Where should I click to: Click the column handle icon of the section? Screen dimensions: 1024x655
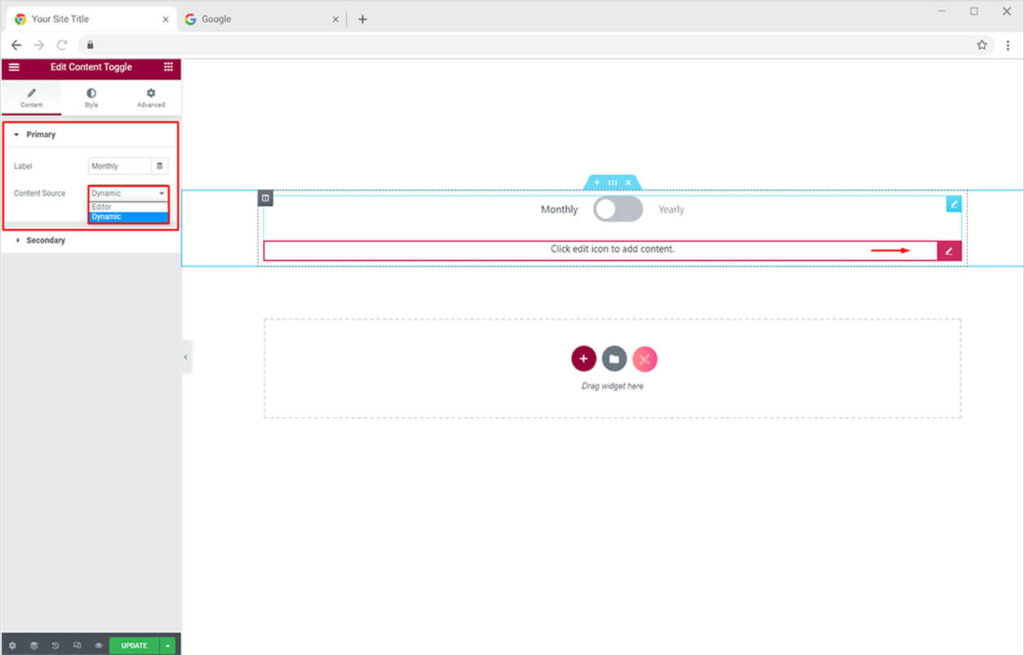click(x=265, y=198)
